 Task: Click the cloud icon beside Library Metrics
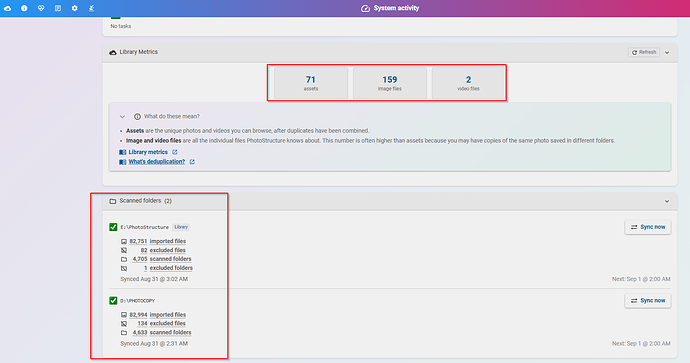tap(113, 52)
